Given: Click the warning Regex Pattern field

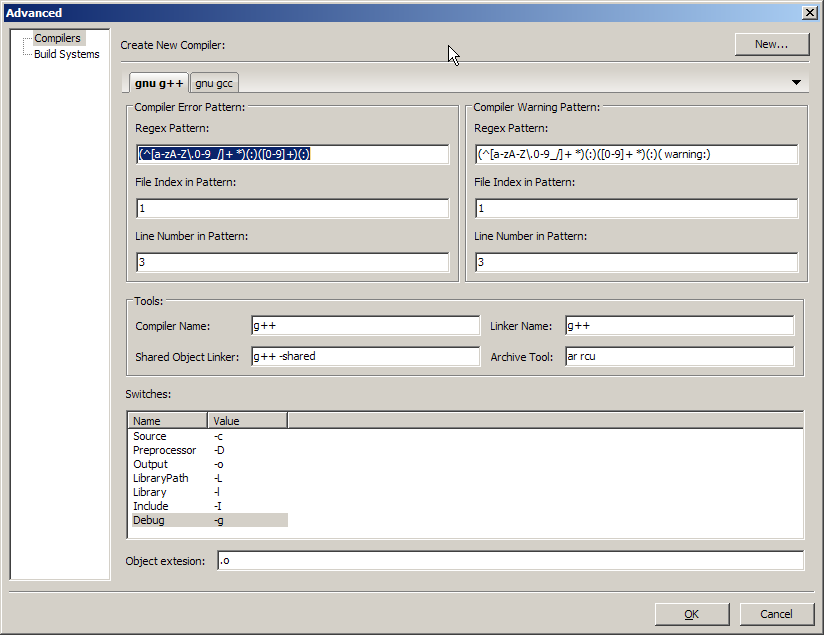Looking at the screenshot, I should pos(636,154).
